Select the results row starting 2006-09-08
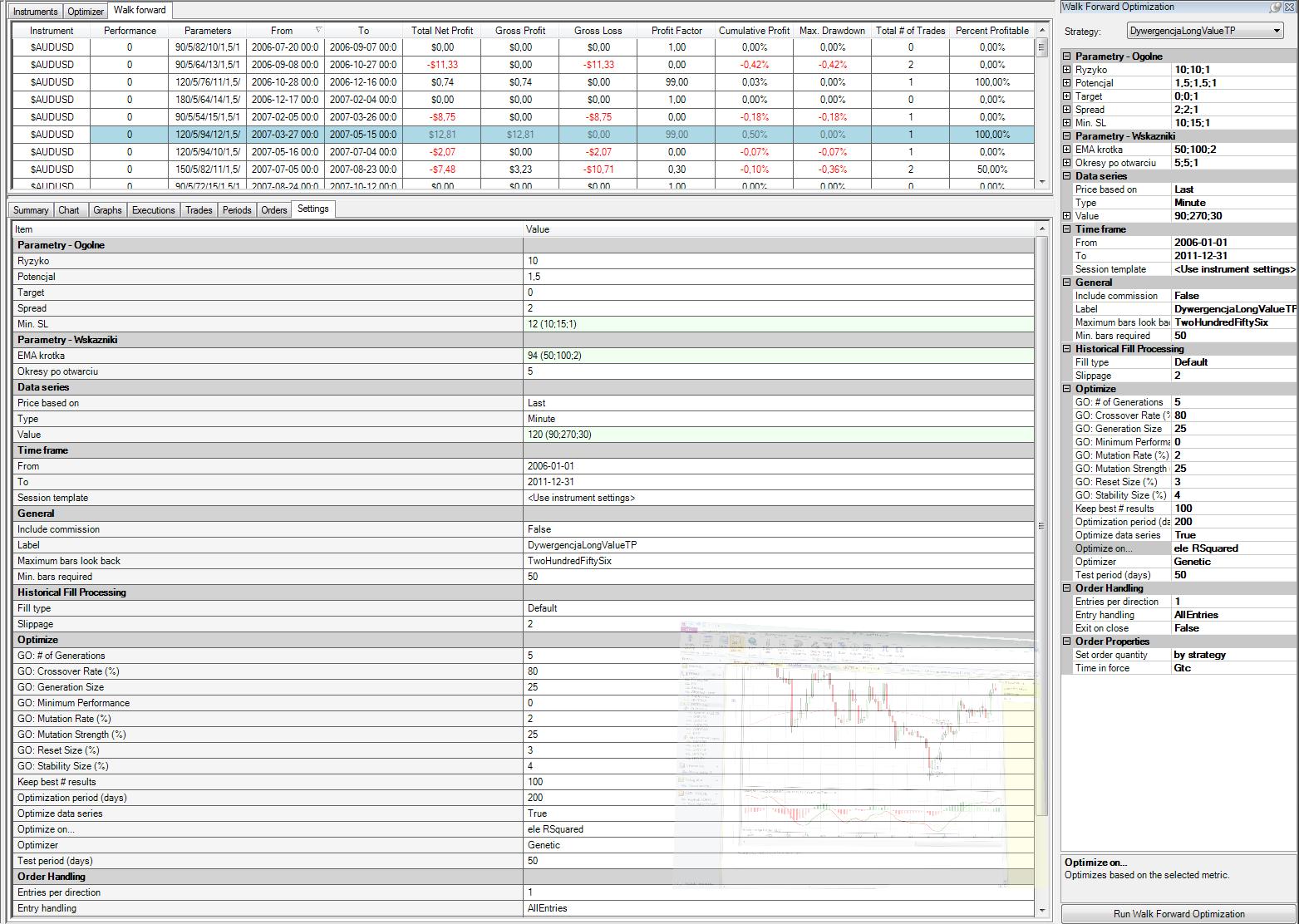This screenshot has width=1299, height=924. coord(524,65)
